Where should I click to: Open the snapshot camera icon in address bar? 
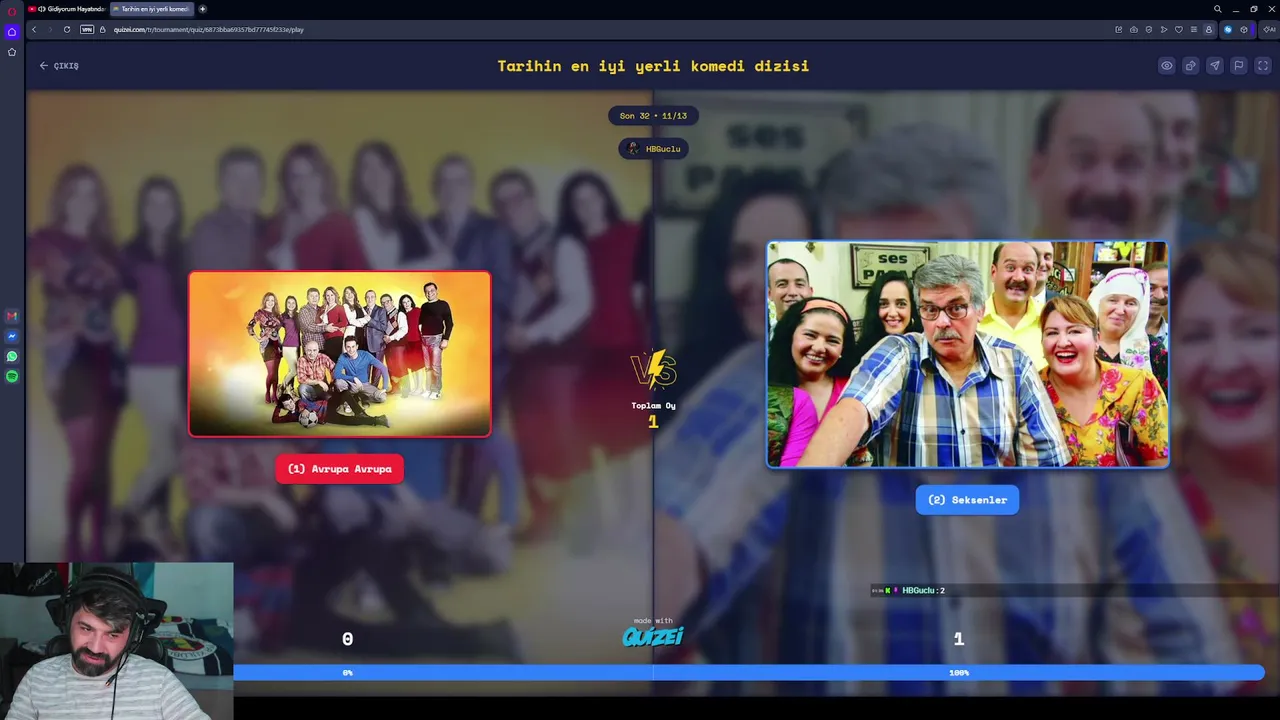[x=1133, y=29]
